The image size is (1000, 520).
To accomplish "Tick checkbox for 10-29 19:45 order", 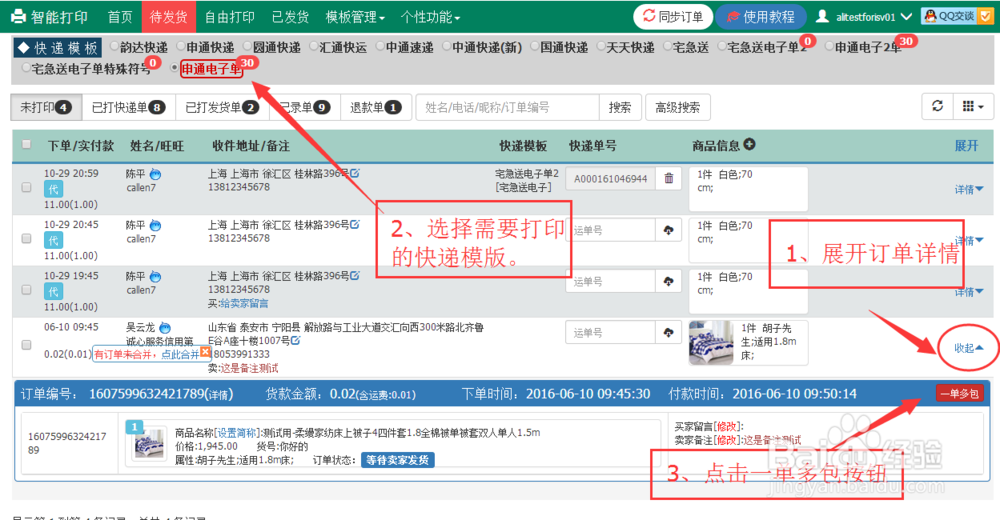I will click(x=26, y=289).
